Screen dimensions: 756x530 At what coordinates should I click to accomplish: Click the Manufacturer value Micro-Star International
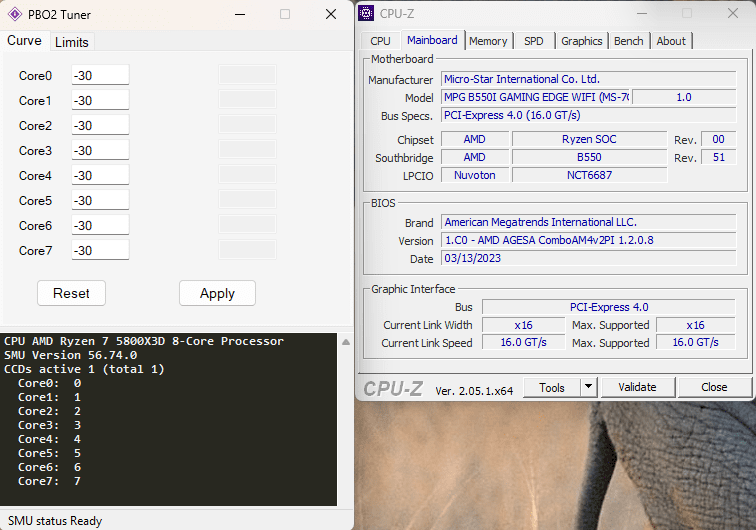(589, 79)
